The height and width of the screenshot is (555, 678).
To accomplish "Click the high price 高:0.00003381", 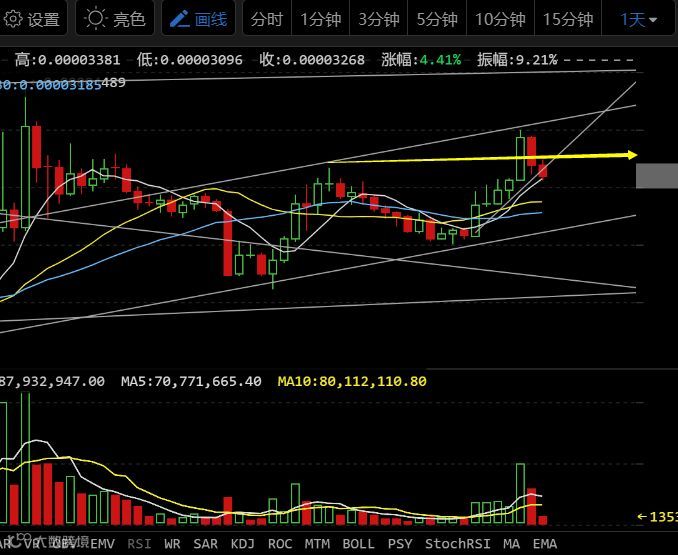I will pyautogui.click(x=67, y=60).
